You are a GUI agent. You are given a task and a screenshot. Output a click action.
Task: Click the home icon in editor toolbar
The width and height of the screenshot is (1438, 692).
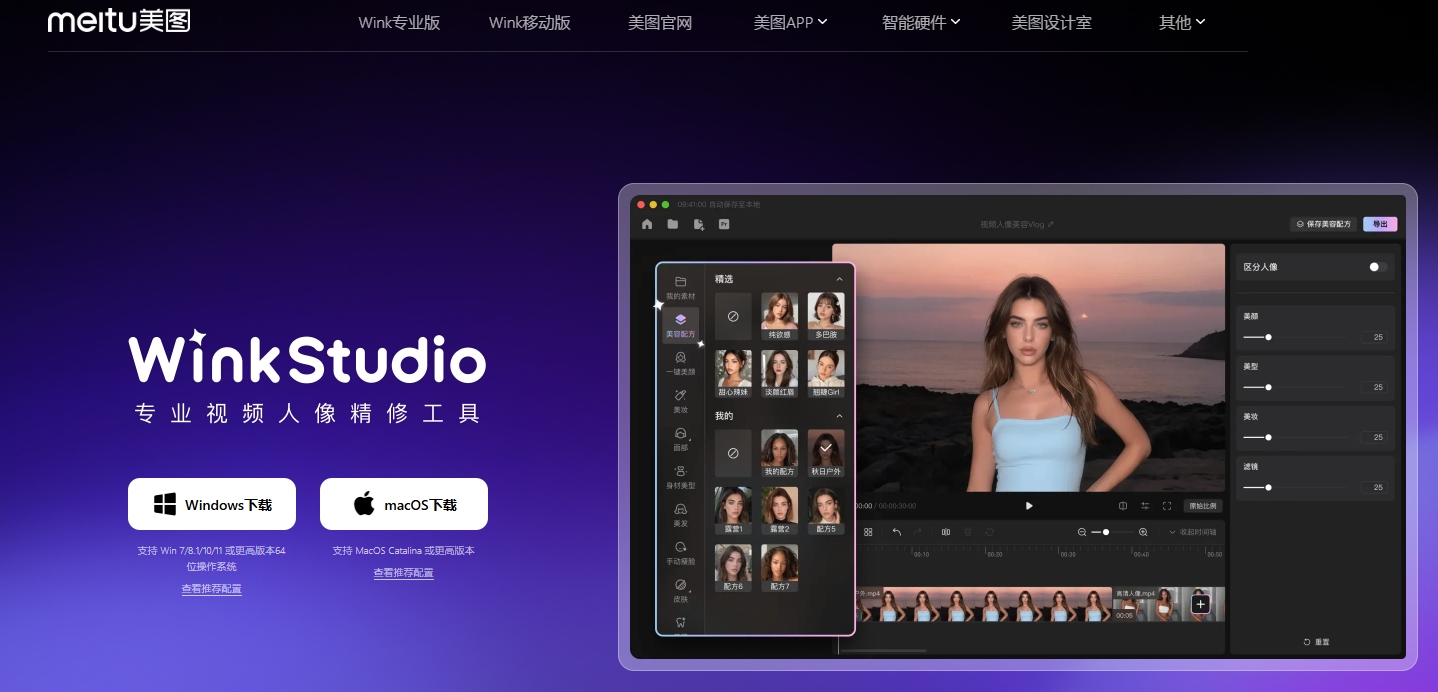click(x=647, y=224)
